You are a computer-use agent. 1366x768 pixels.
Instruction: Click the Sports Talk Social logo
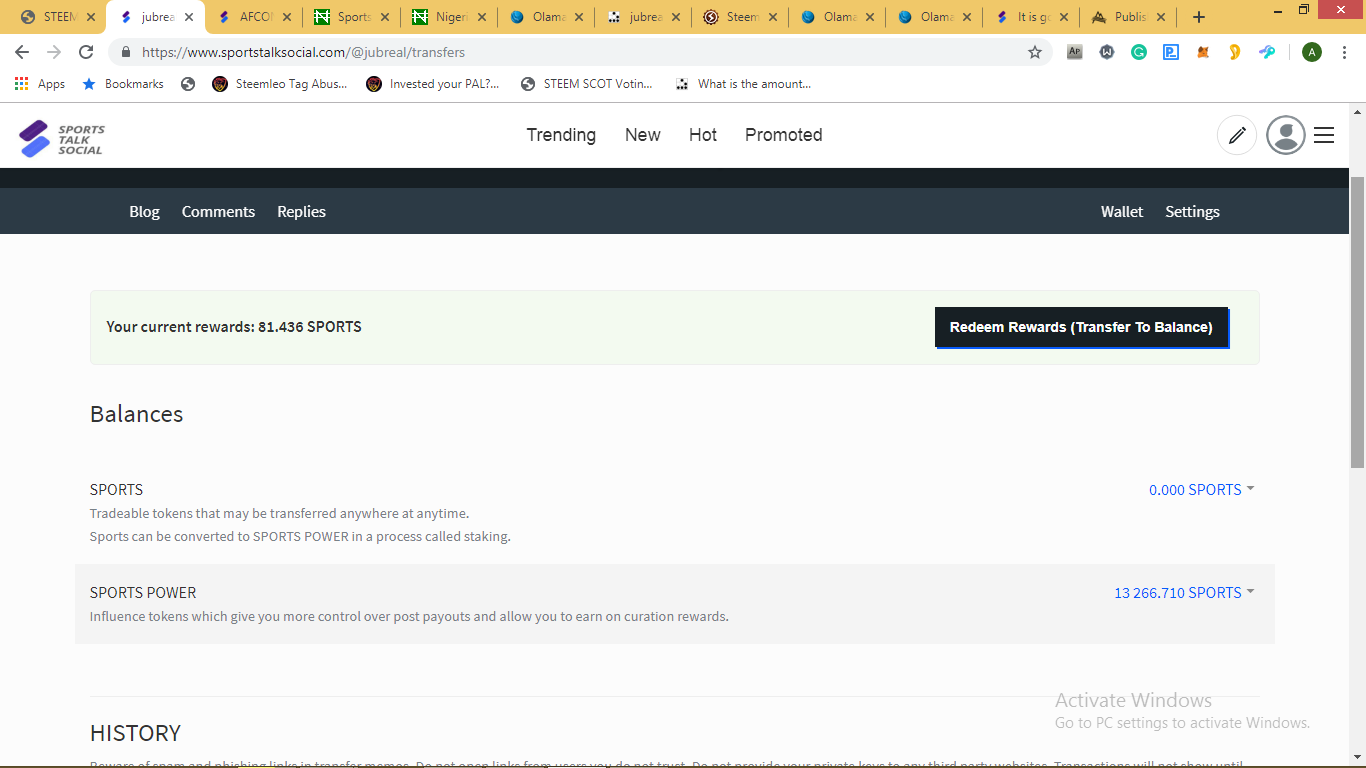tap(61, 138)
